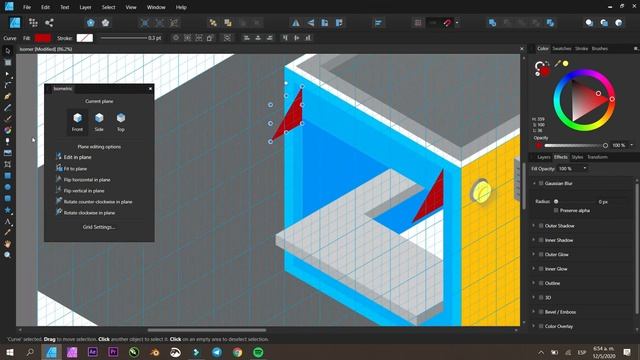This screenshot has height=360, width=640.
Task: Open Premiere Pro from the taskbar
Action: pos(113,352)
